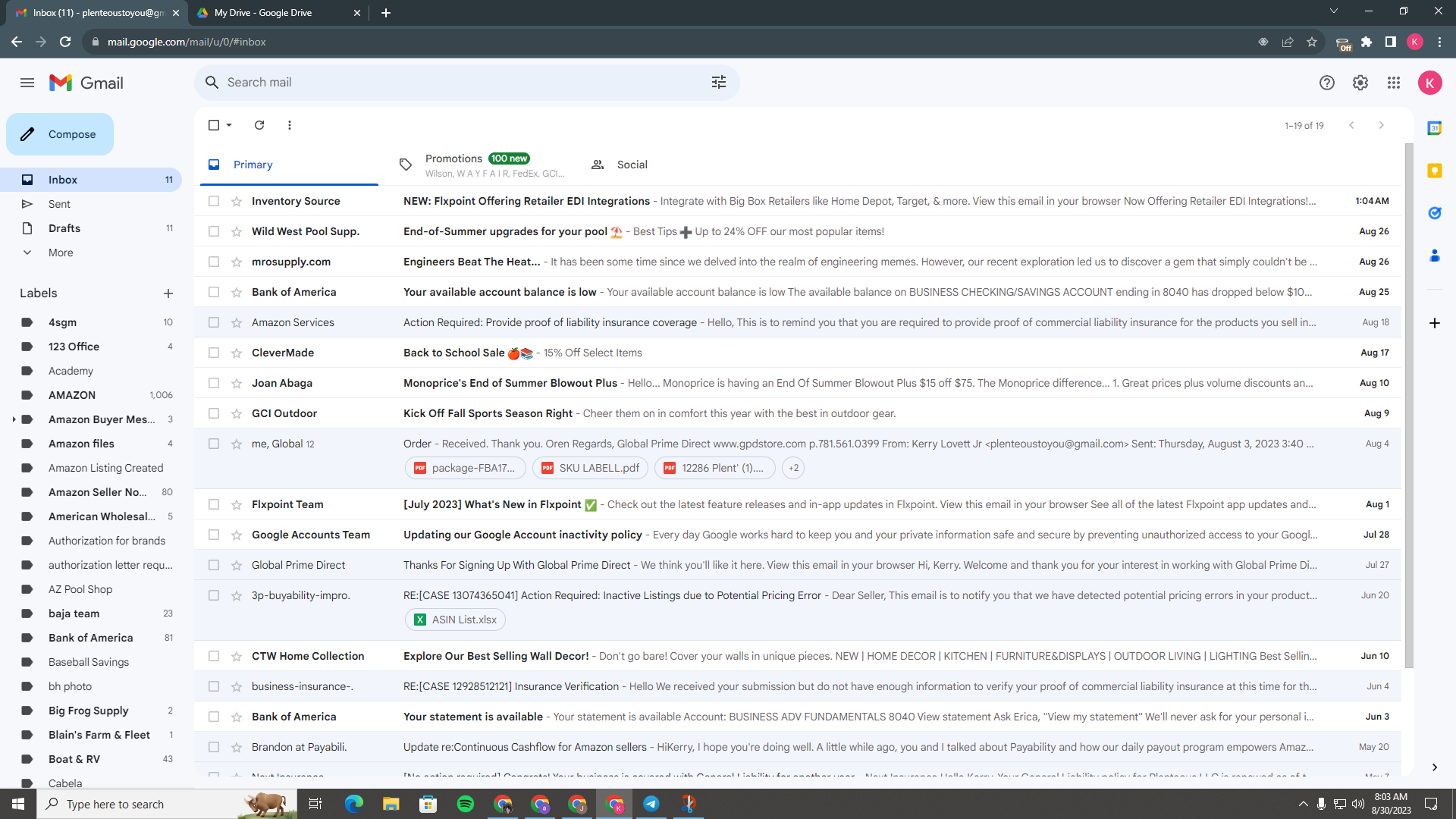The image size is (1456, 819).
Task: Open the Gmail main menu hamburger icon
Action: click(x=27, y=83)
